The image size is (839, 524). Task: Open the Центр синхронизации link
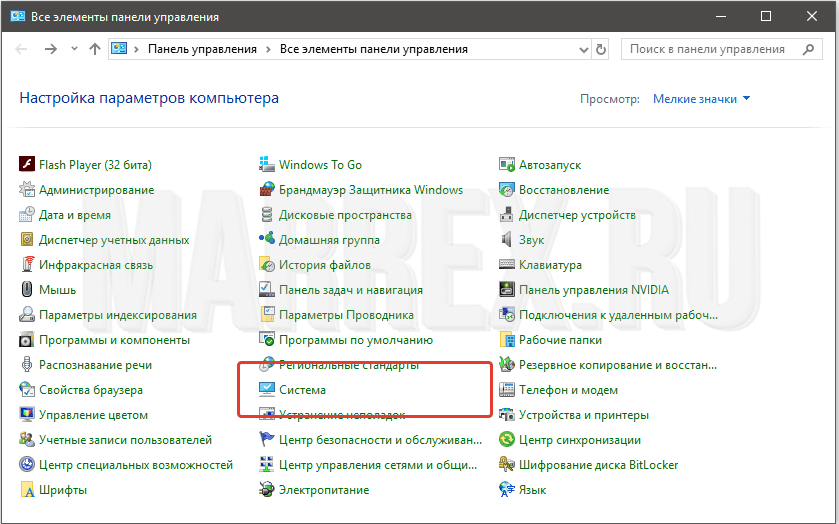click(x=579, y=440)
